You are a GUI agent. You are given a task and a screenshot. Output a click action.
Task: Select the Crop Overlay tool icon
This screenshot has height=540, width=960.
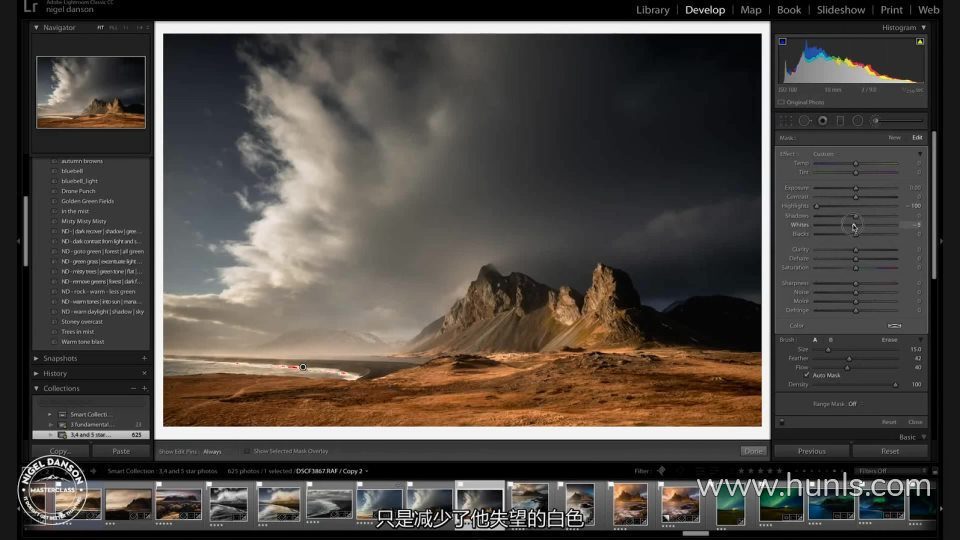point(786,121)
